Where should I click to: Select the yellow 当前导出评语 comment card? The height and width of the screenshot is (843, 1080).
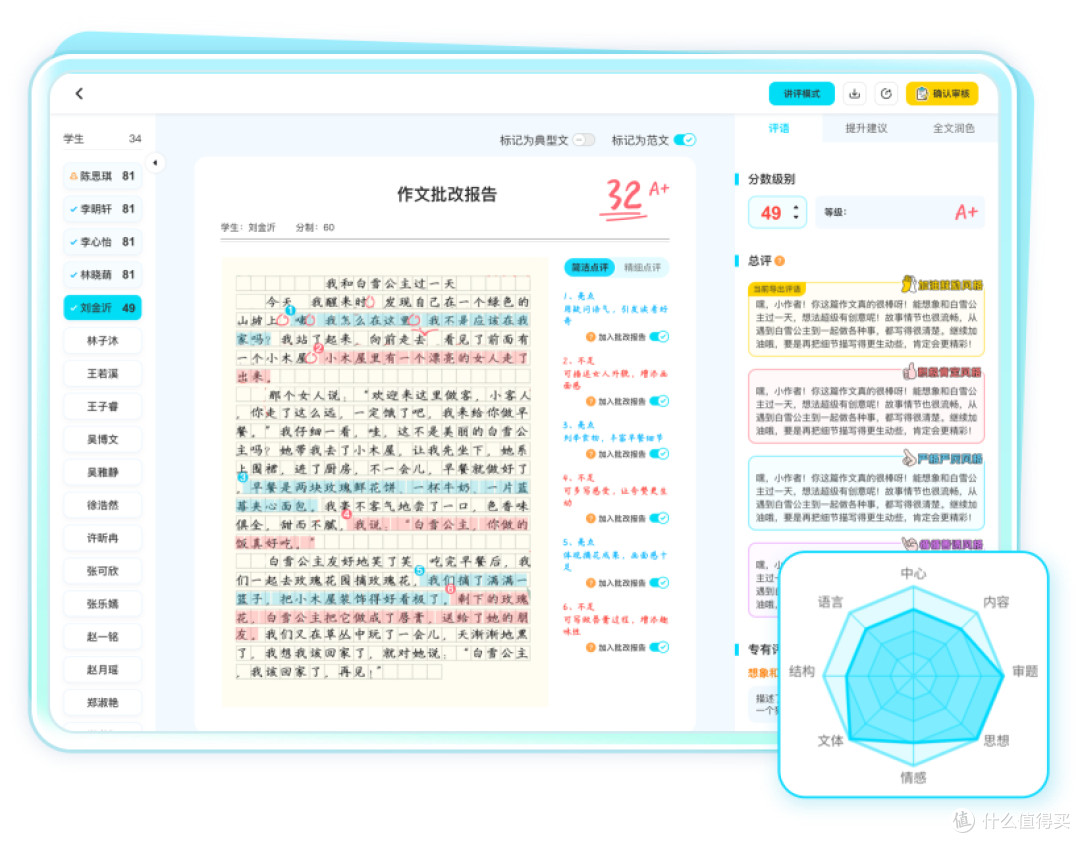pyautogui.click(x=866, y=319)
